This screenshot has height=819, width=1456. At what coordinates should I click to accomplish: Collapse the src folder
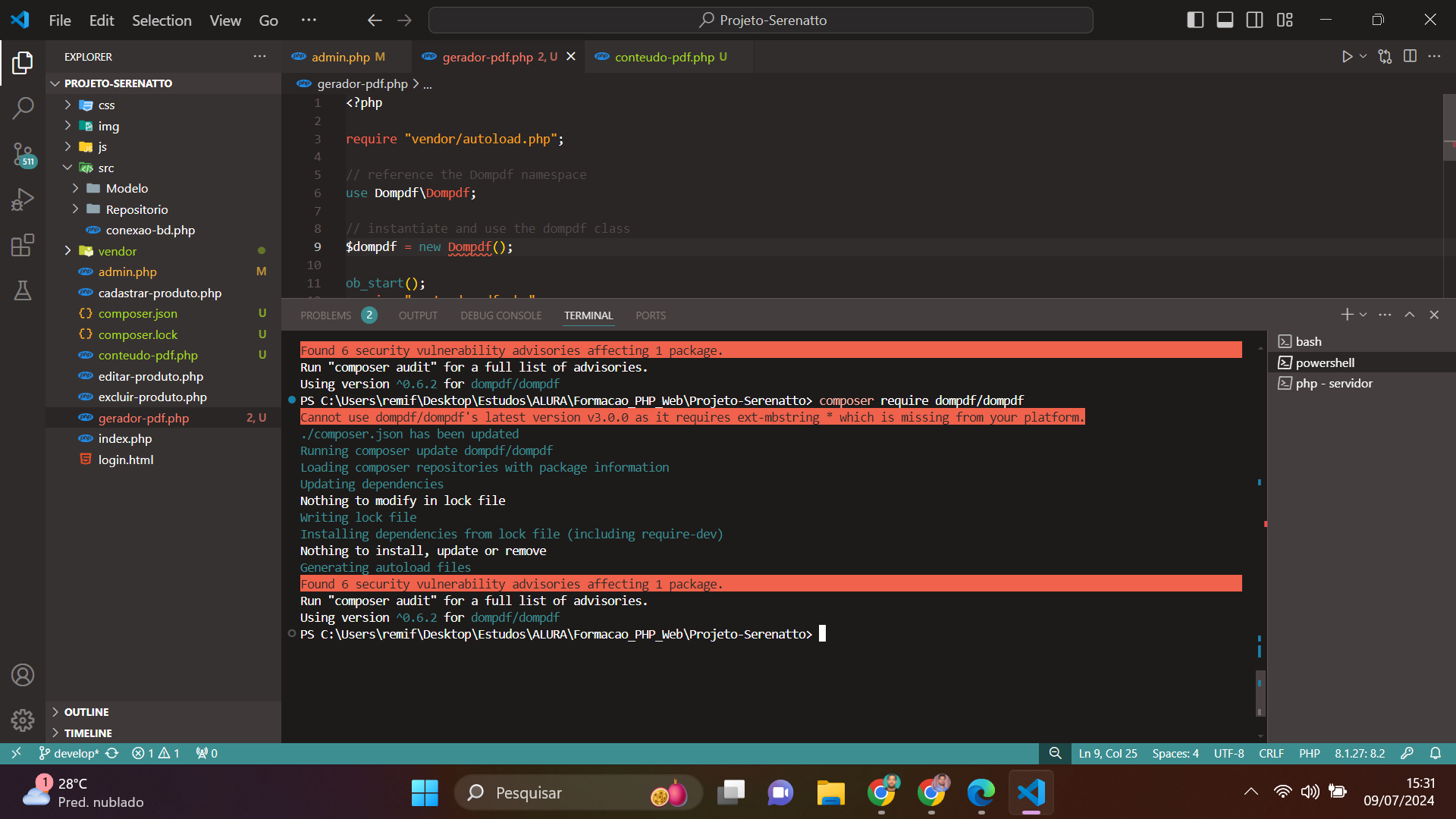(163, 168)
